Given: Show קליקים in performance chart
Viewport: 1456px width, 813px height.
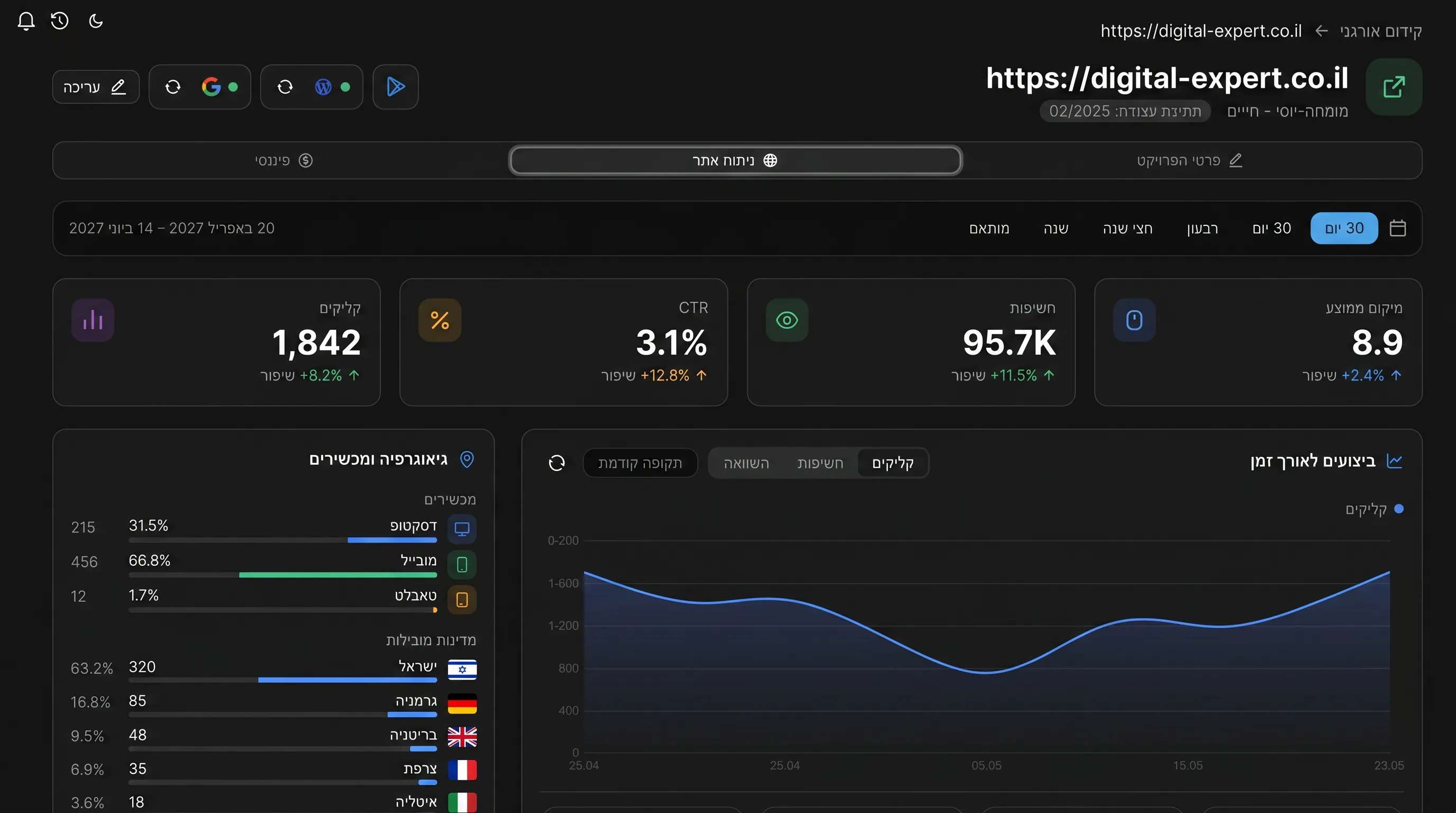Looking at the screenshot, I should (893, 464).
